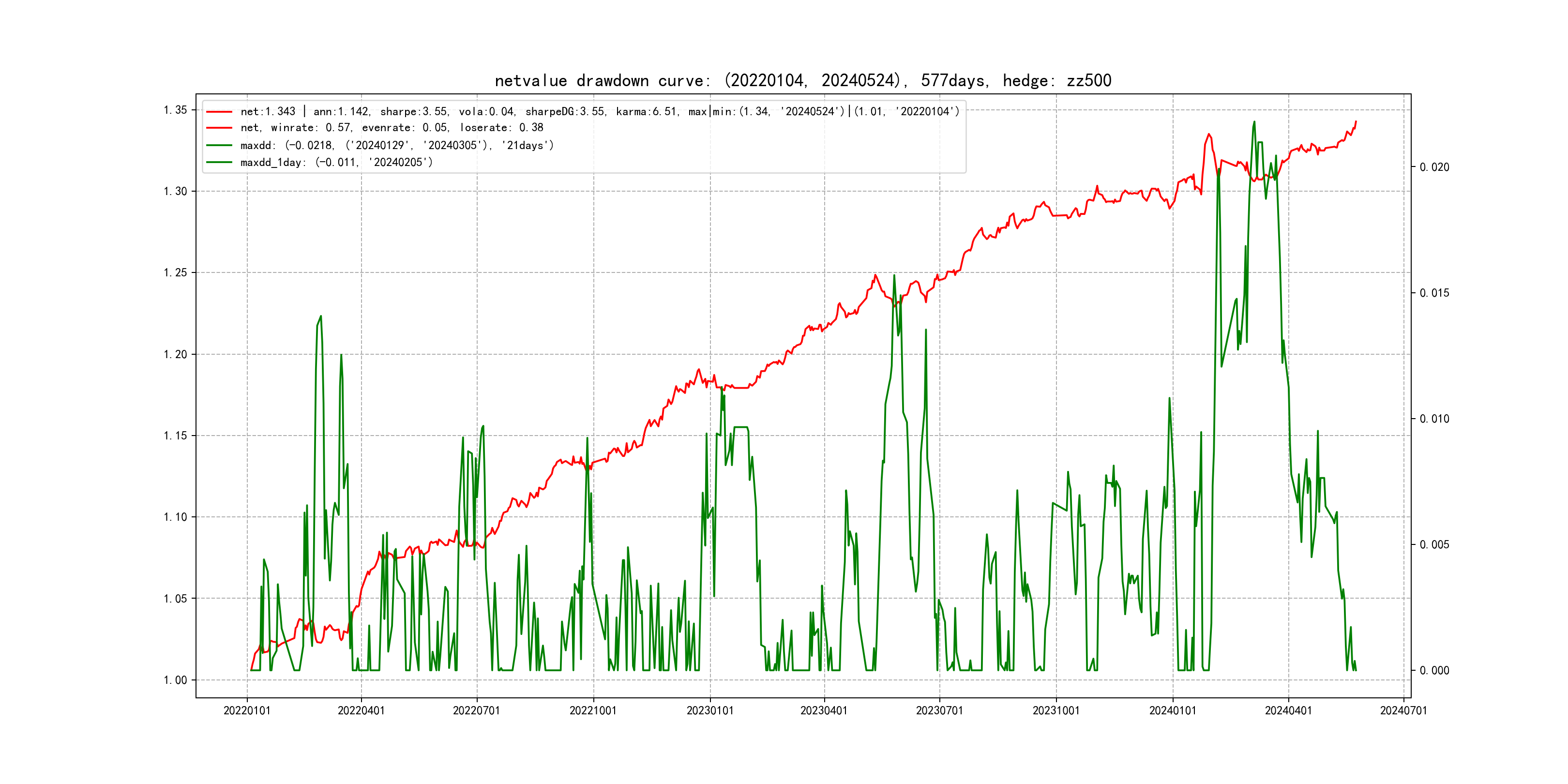This screenshot has width=1568, height=784.
Task: Click the maxdd_1day legend entry text
Action: [x=336, y=163]
